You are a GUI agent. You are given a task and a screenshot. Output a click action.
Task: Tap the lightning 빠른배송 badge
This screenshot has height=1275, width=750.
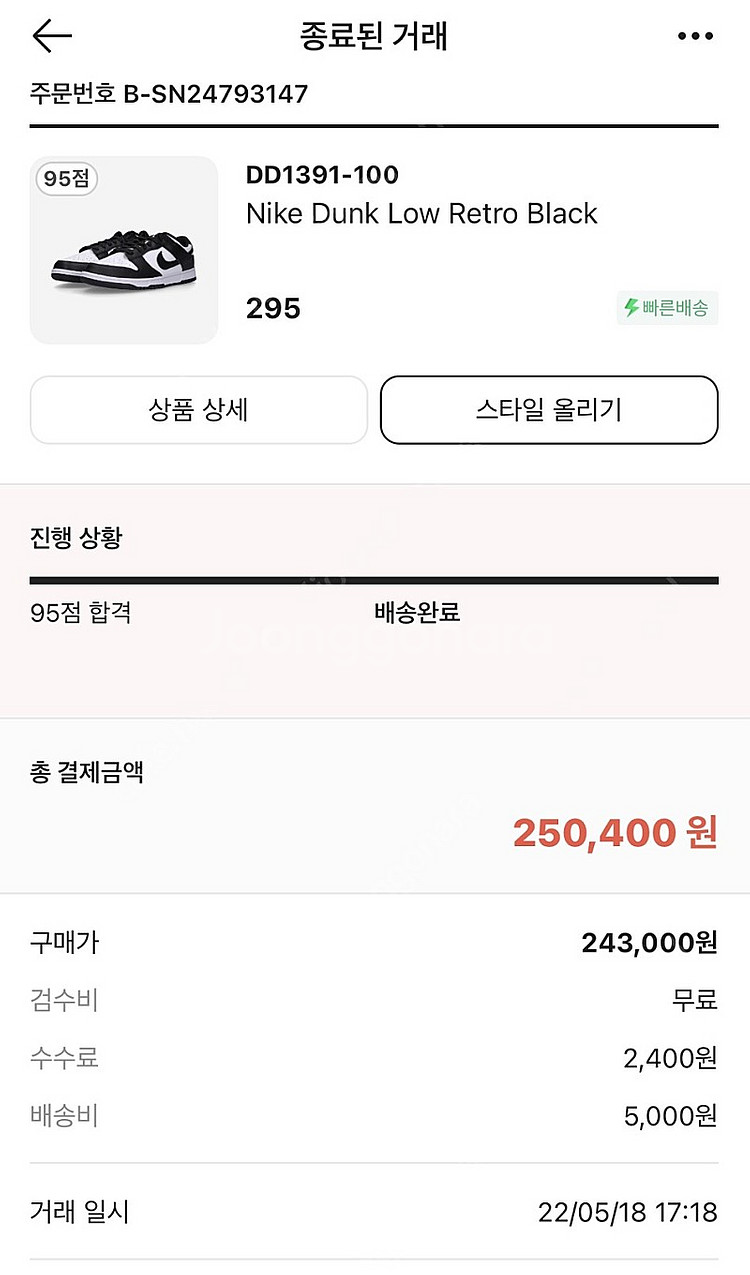(667, 308)
